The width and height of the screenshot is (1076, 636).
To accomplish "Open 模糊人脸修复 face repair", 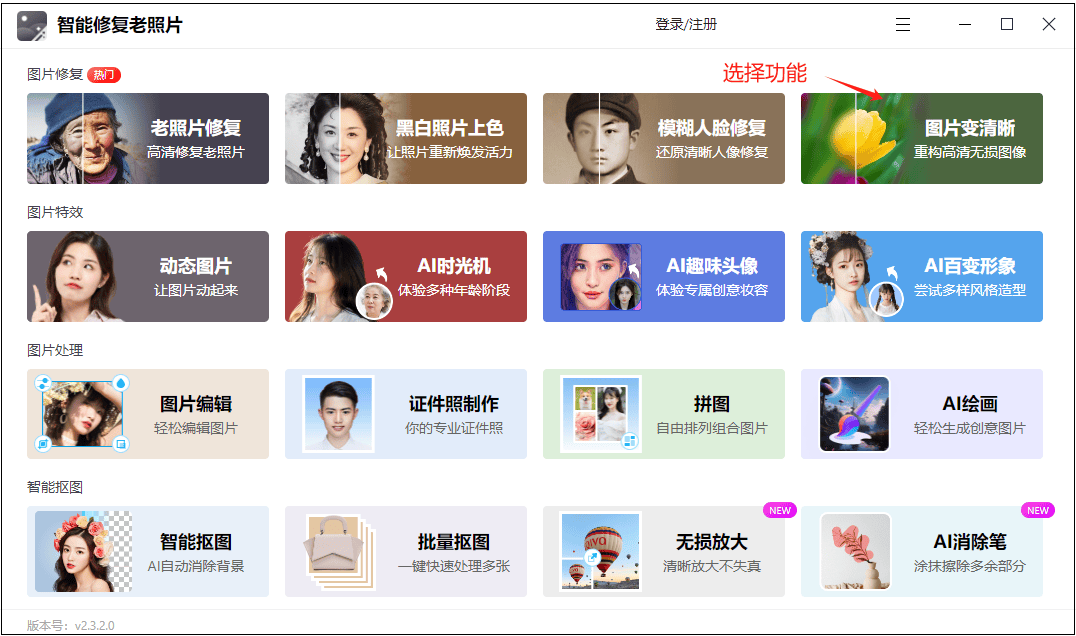I will 664,139.
